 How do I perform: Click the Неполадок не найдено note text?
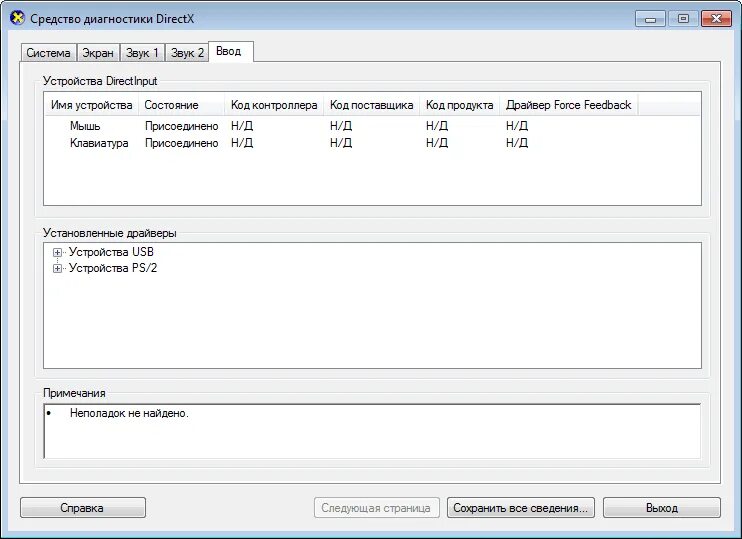pyautogui.click(x=129, y=413)
